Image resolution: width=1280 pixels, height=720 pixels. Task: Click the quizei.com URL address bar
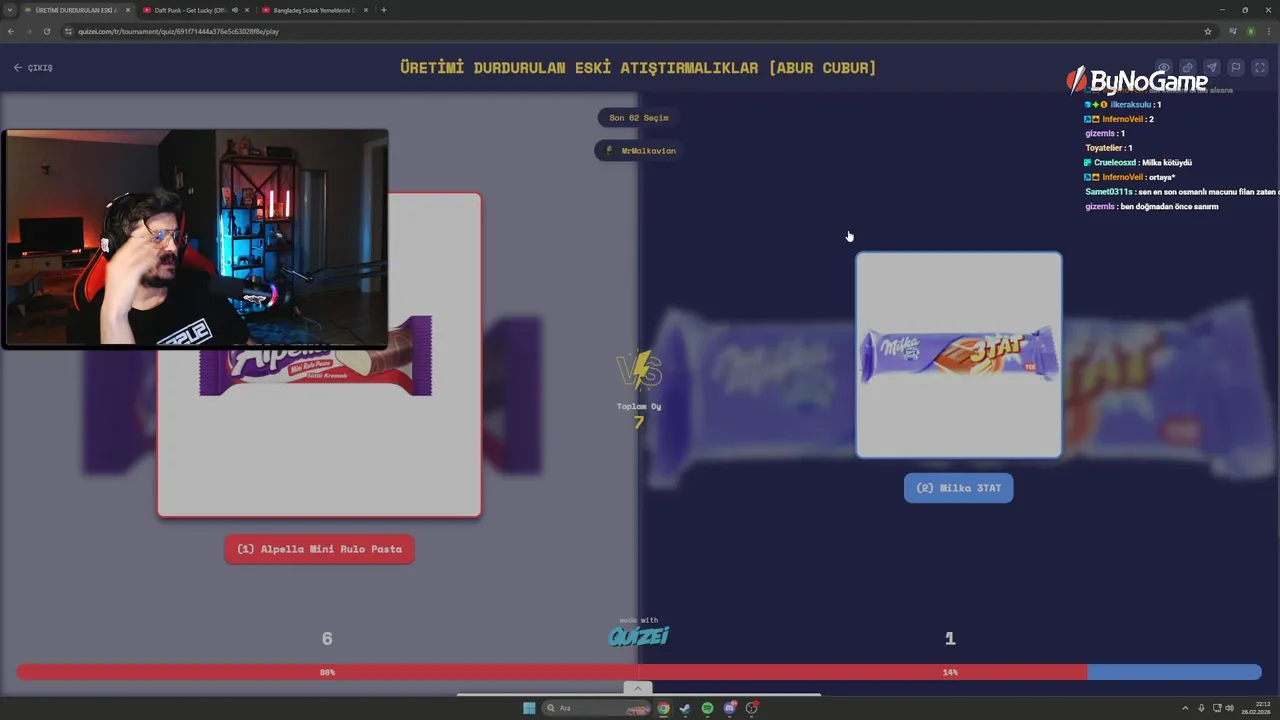pos(638,31)
